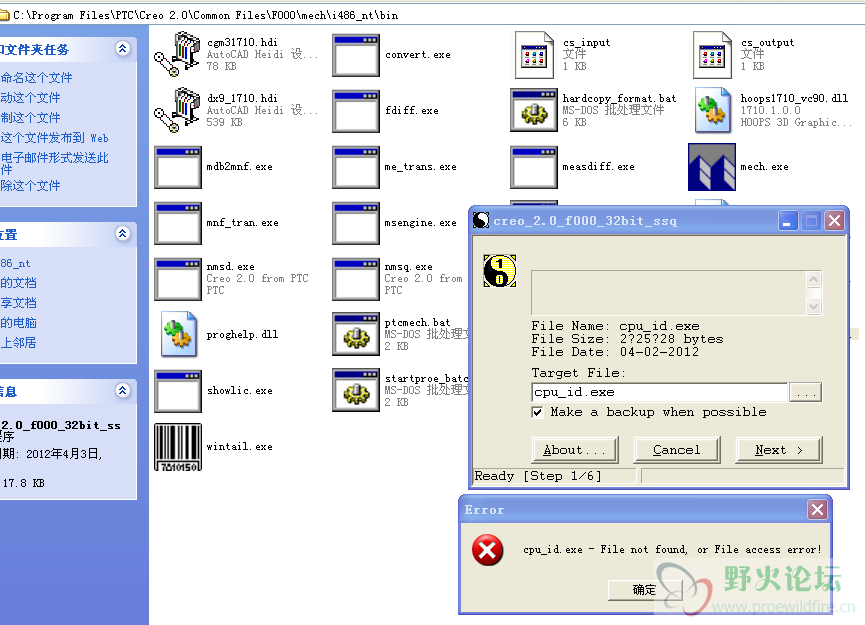This screenshot has width=865, height=625.
Task: Select the proghelp.dll icon
Action: (x=179, y=334)
